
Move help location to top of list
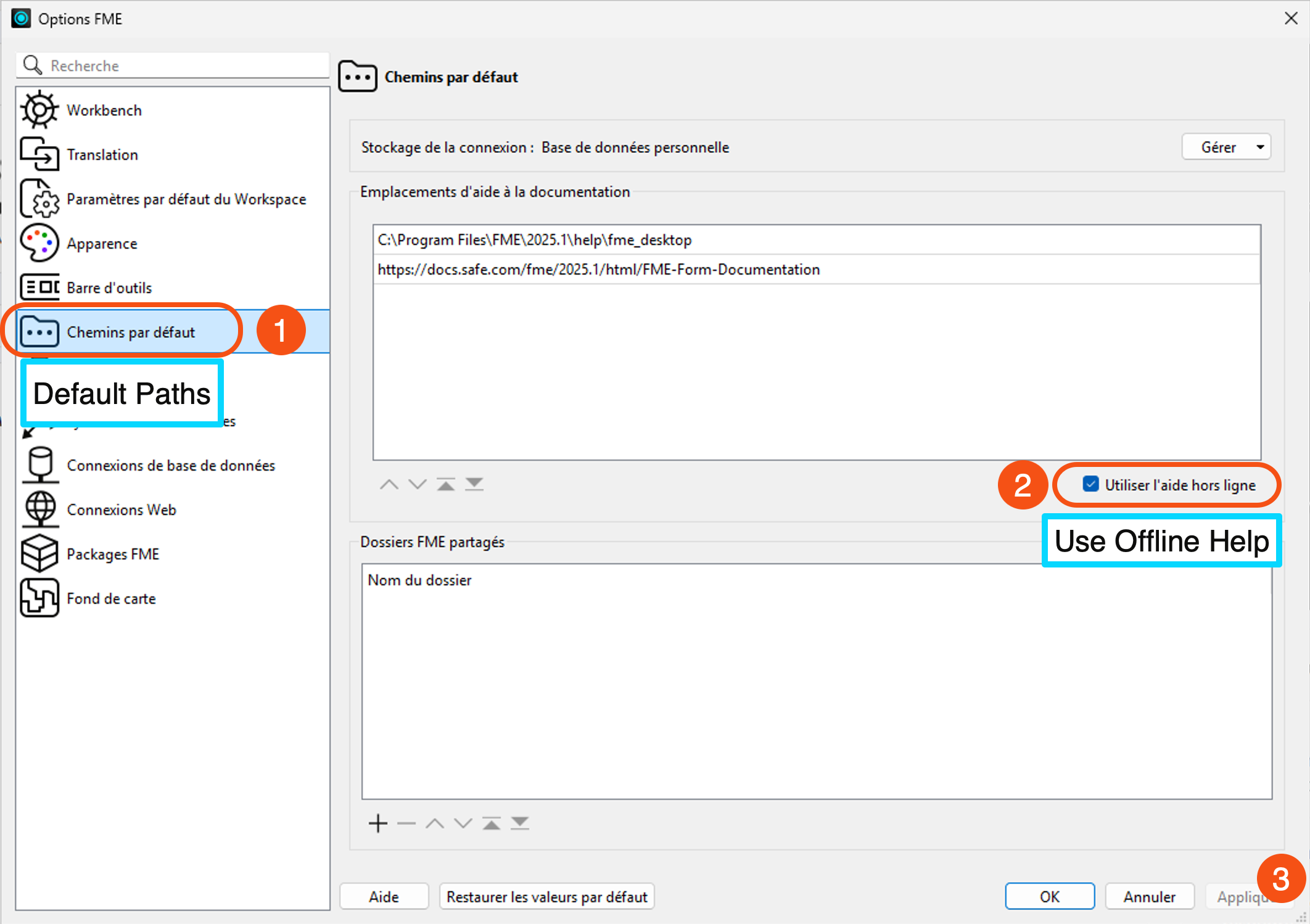pyautogui.click(x=446, y=485)
